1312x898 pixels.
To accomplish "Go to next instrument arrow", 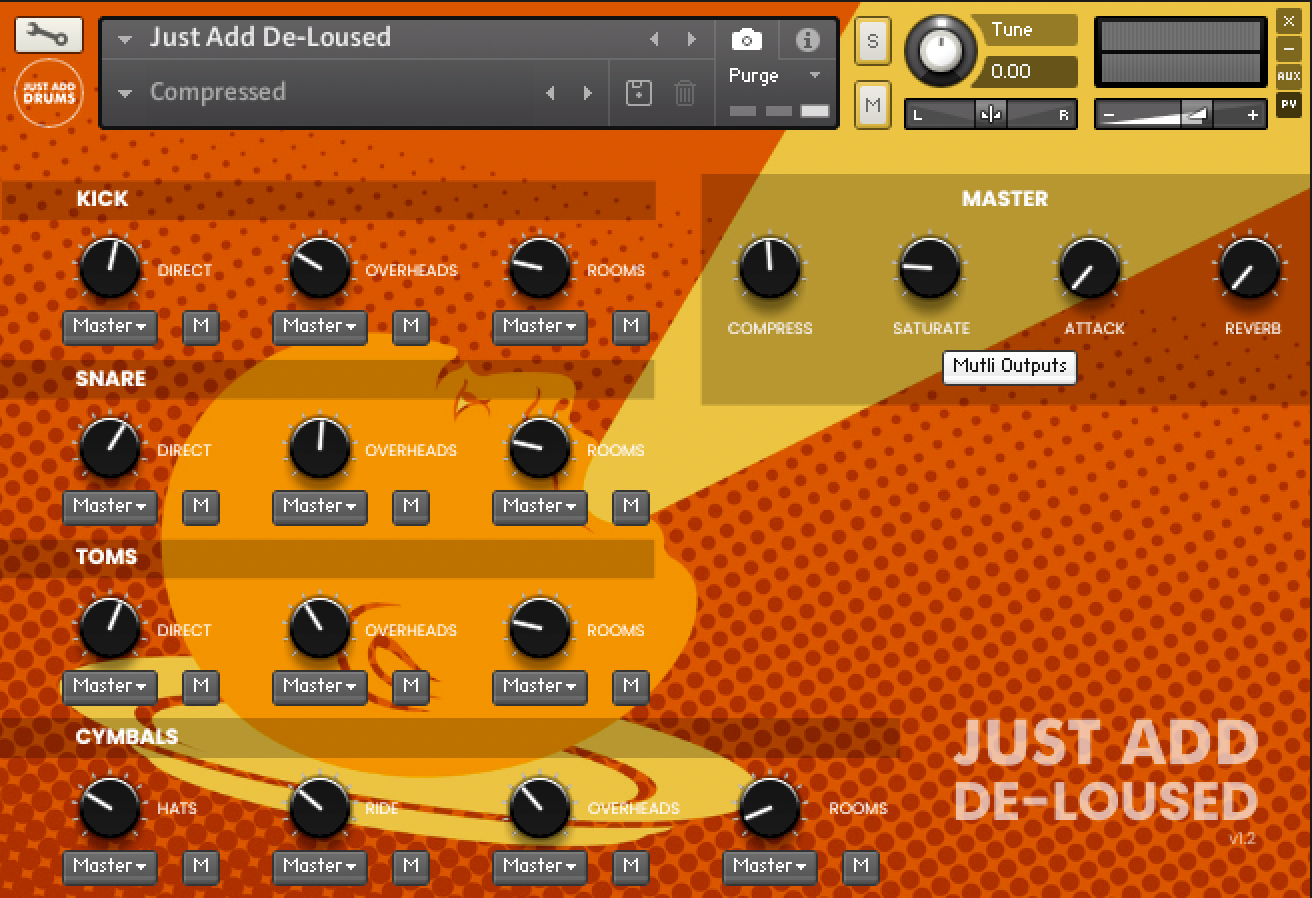I will [x=691, y=39].
